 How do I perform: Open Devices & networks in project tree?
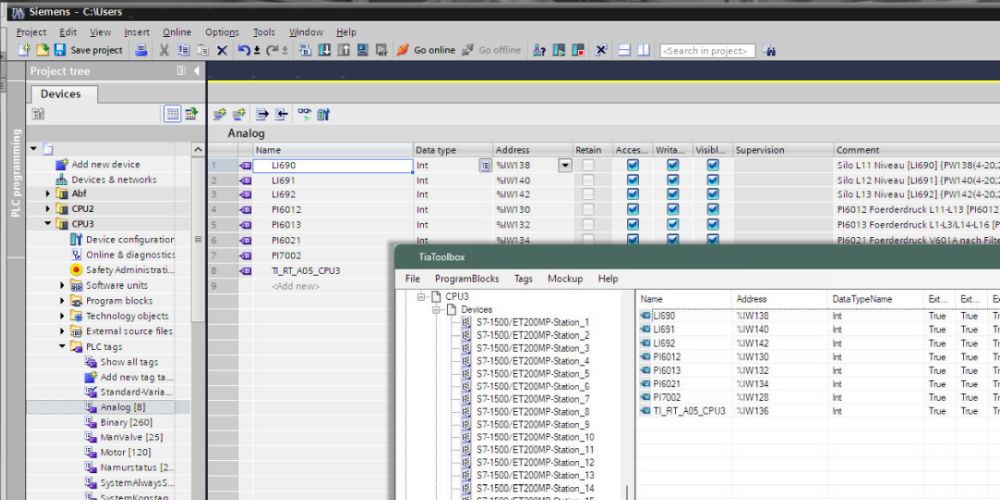(x=114, y=179)
